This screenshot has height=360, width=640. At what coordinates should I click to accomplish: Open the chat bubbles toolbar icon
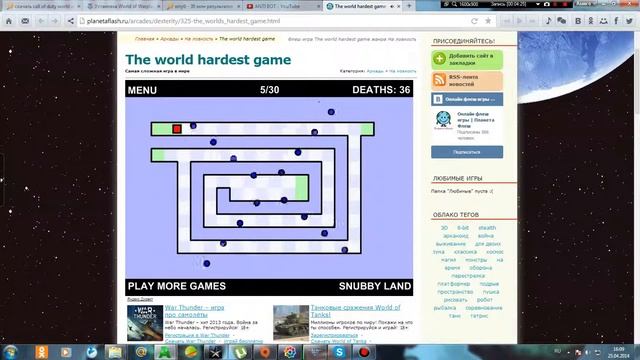tap(562, 21)
